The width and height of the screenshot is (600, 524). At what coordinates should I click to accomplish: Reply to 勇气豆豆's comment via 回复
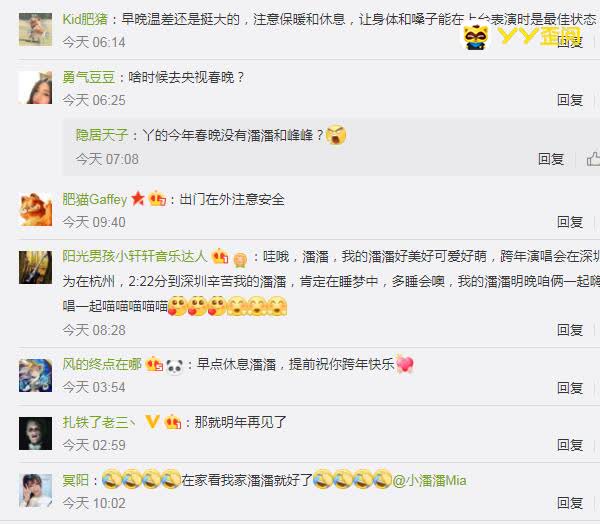point(570,100)
